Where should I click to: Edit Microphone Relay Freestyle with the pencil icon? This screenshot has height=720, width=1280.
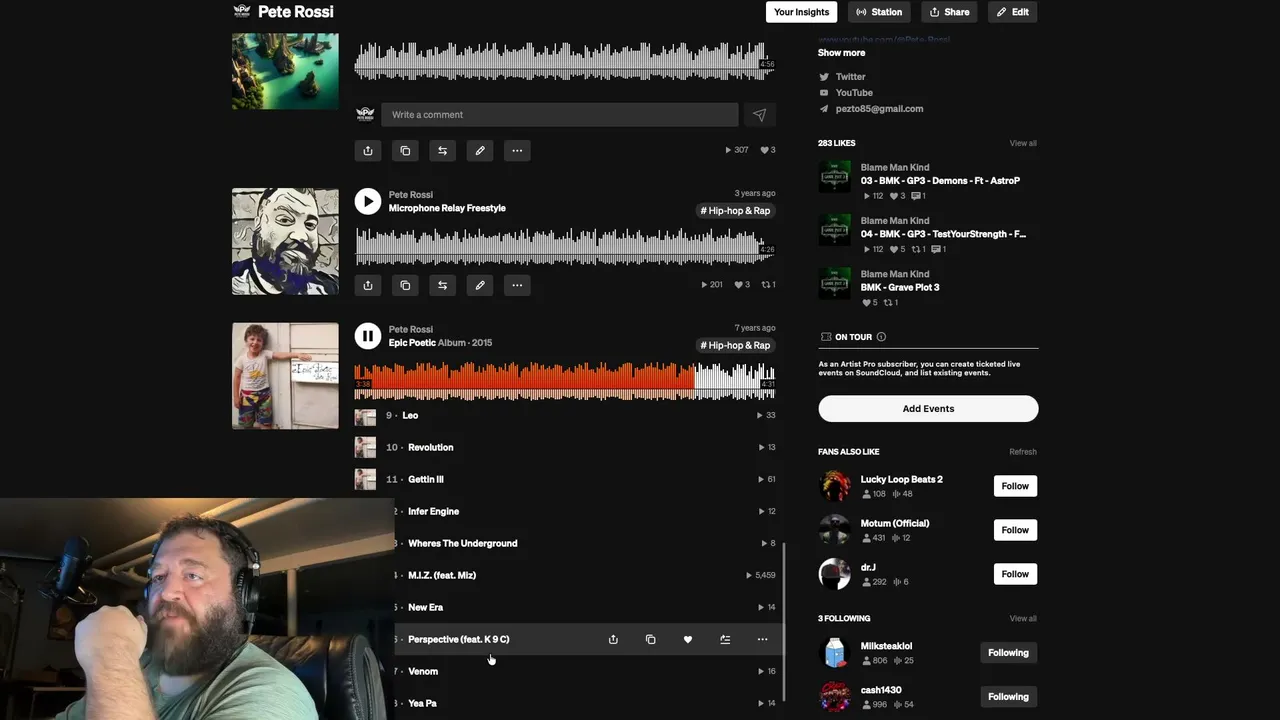click(480, 285)
